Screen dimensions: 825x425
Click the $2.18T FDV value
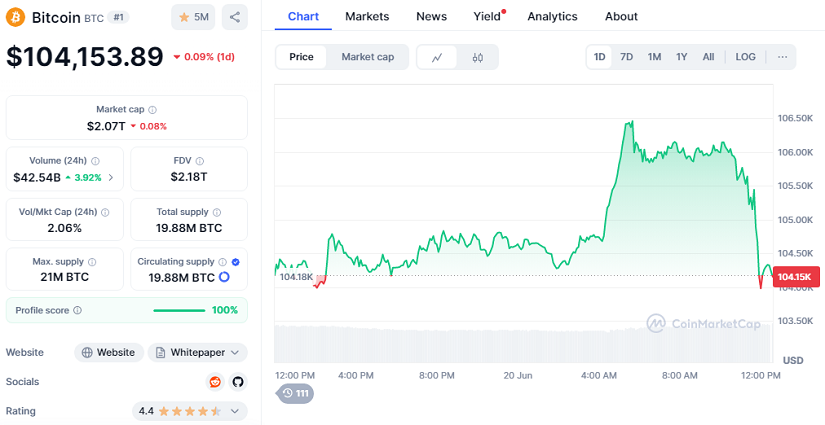click(x=189, y=177)
